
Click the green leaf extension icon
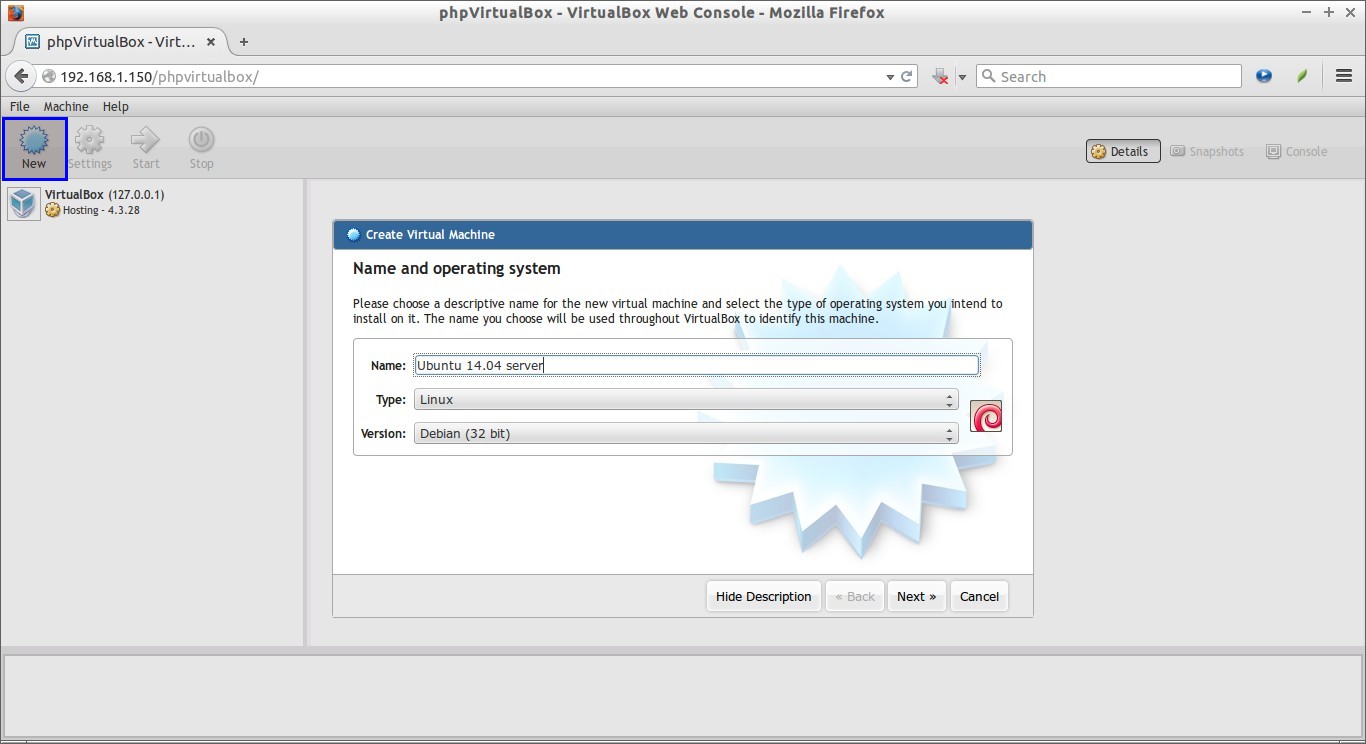click(1302, 76)
